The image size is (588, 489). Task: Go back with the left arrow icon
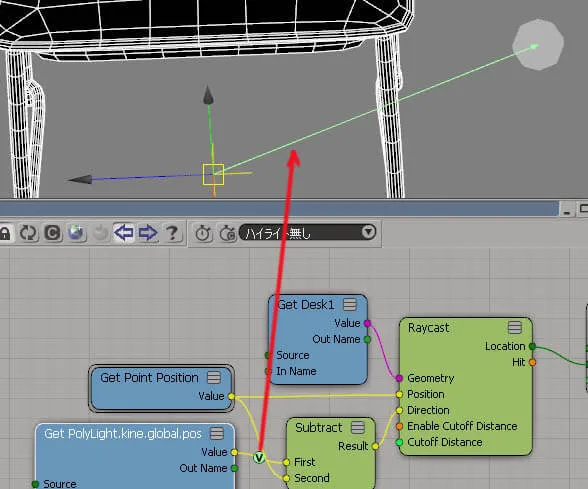(124, 233)
